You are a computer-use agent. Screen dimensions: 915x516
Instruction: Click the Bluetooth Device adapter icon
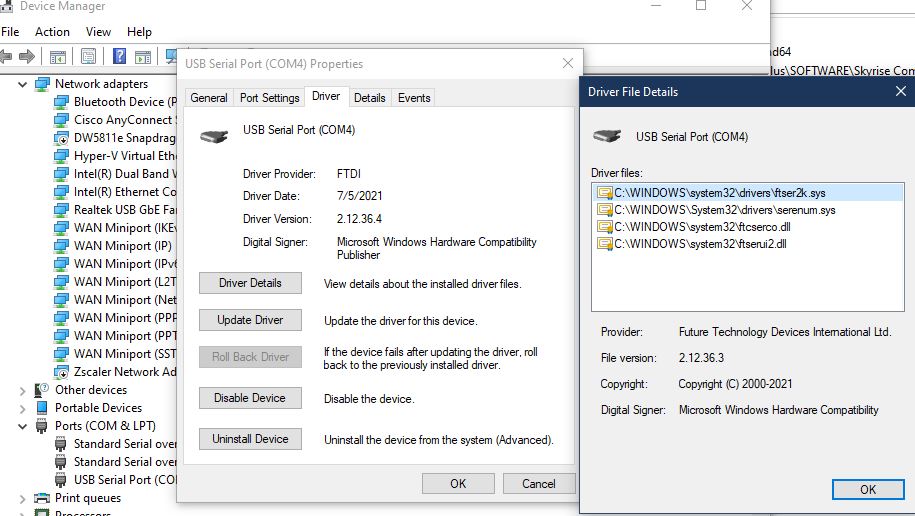[61, 102]
